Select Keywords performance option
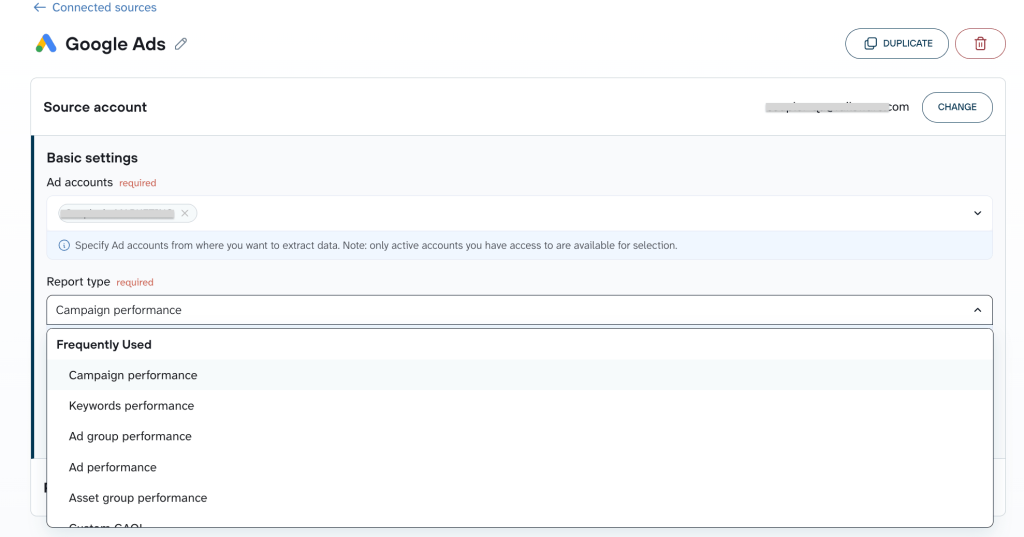Viewport: 1024px width, 537px height. point(520,406)
